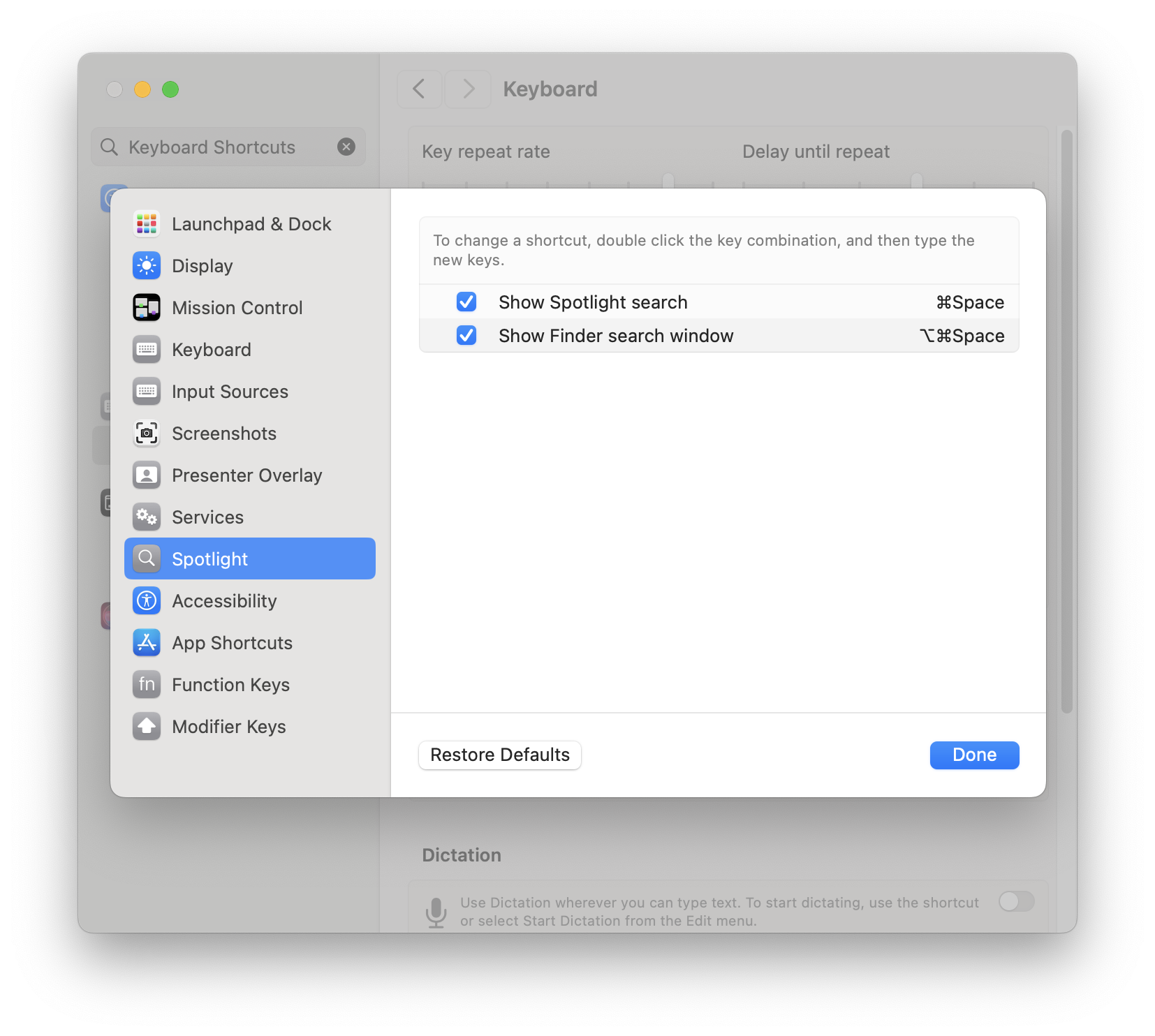Select the Show Finder search window label
The height and width of the screenshot is (1036, 1155).
point(616,336)
